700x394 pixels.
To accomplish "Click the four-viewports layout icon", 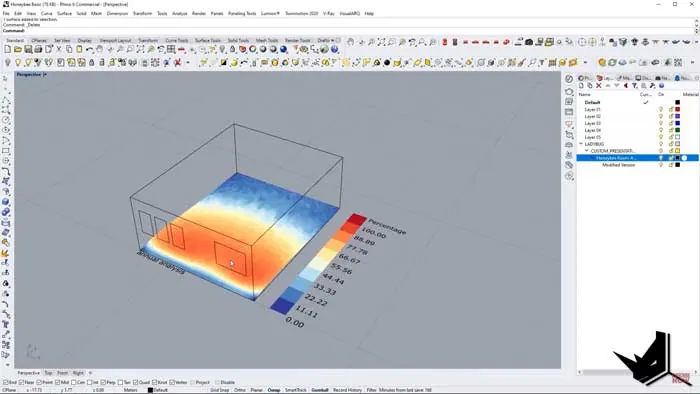I will [x=171, y=50].
